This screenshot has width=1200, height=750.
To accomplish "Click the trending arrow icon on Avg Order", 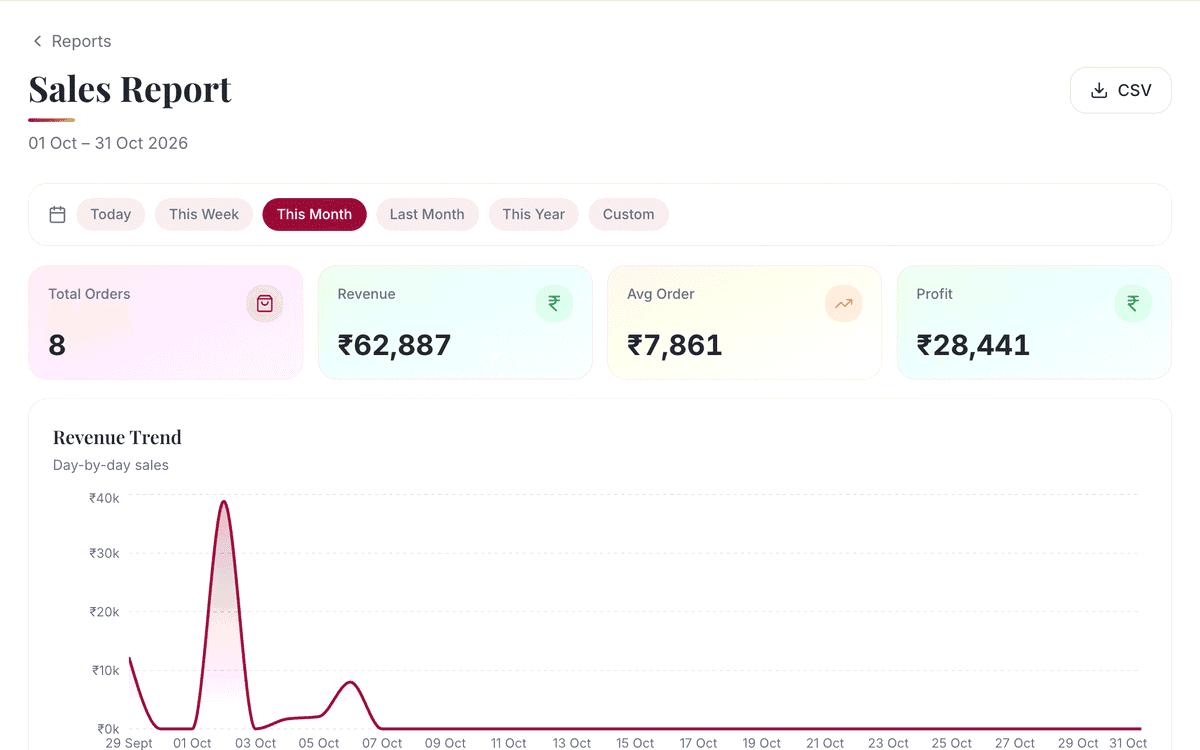I will pyautogui.click(x=843, y=303).
